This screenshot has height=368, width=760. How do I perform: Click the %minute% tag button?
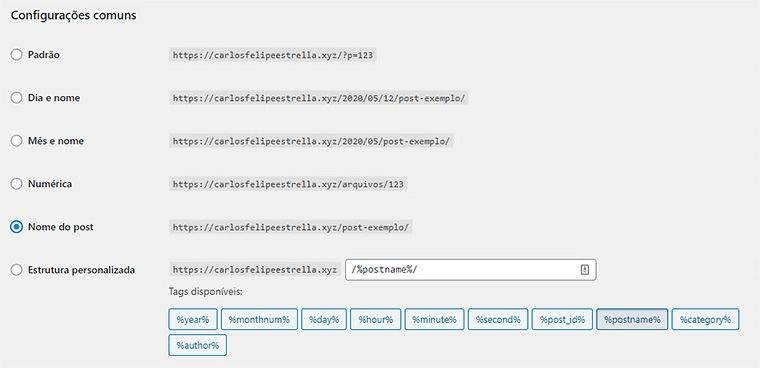(434, 320)
